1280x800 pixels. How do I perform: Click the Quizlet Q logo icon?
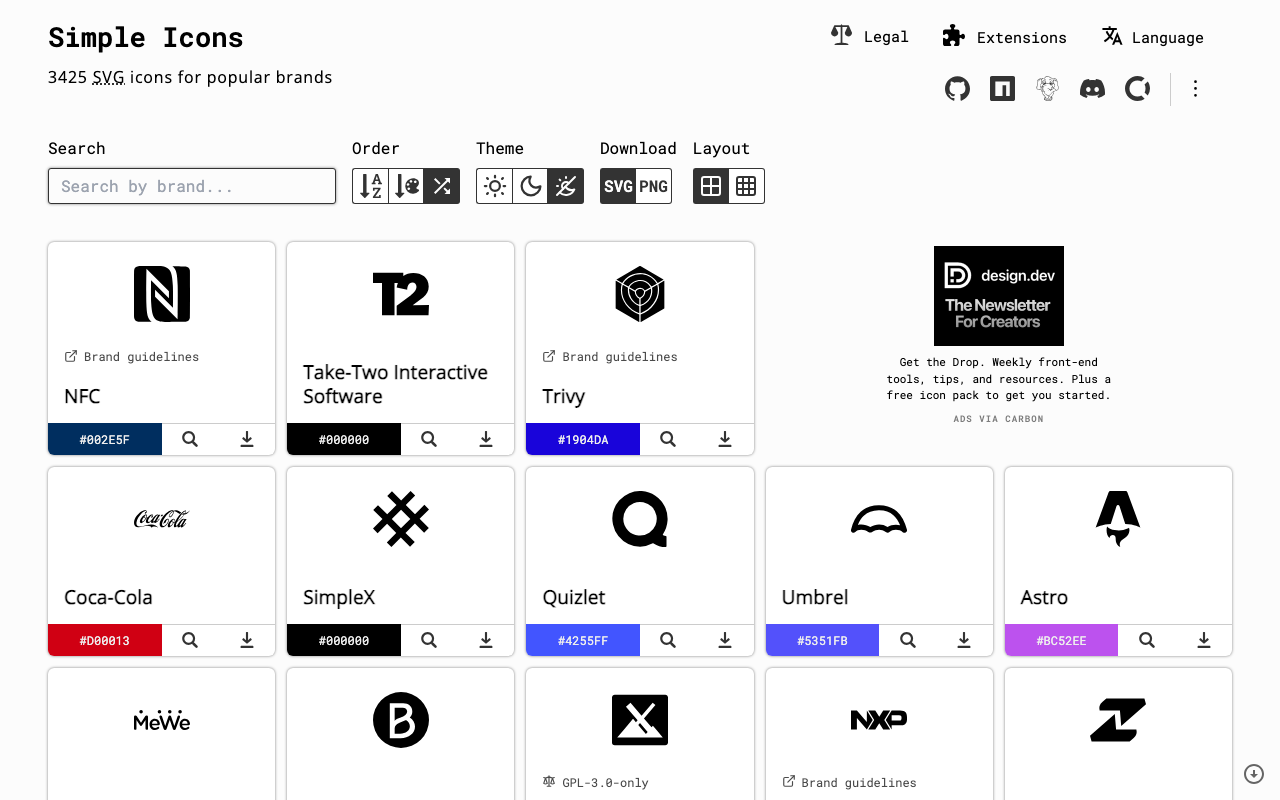(640, 519)
